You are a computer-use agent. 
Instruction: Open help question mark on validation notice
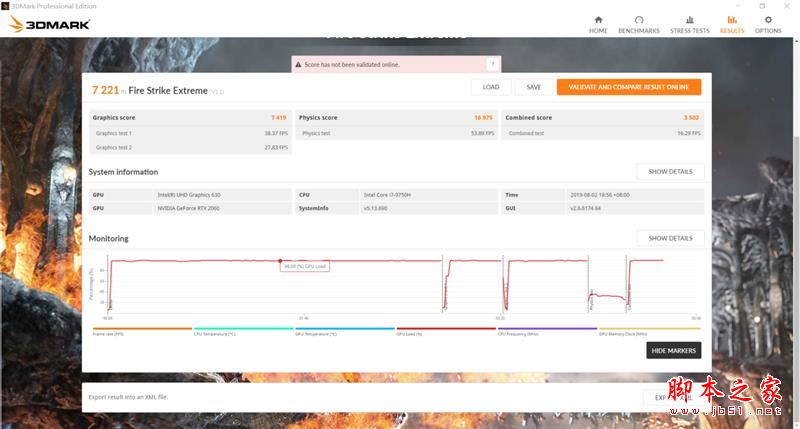pyautogui.click(x=492, y=64)
